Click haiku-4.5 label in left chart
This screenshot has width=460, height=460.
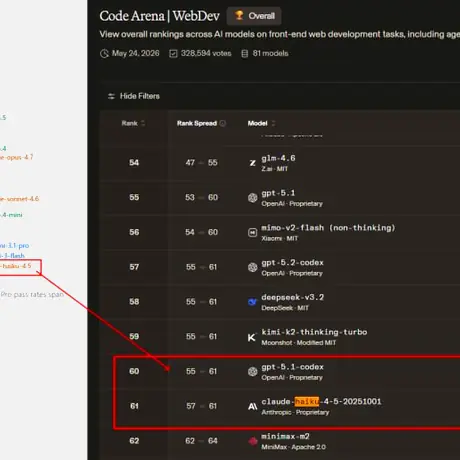[16, 266]
